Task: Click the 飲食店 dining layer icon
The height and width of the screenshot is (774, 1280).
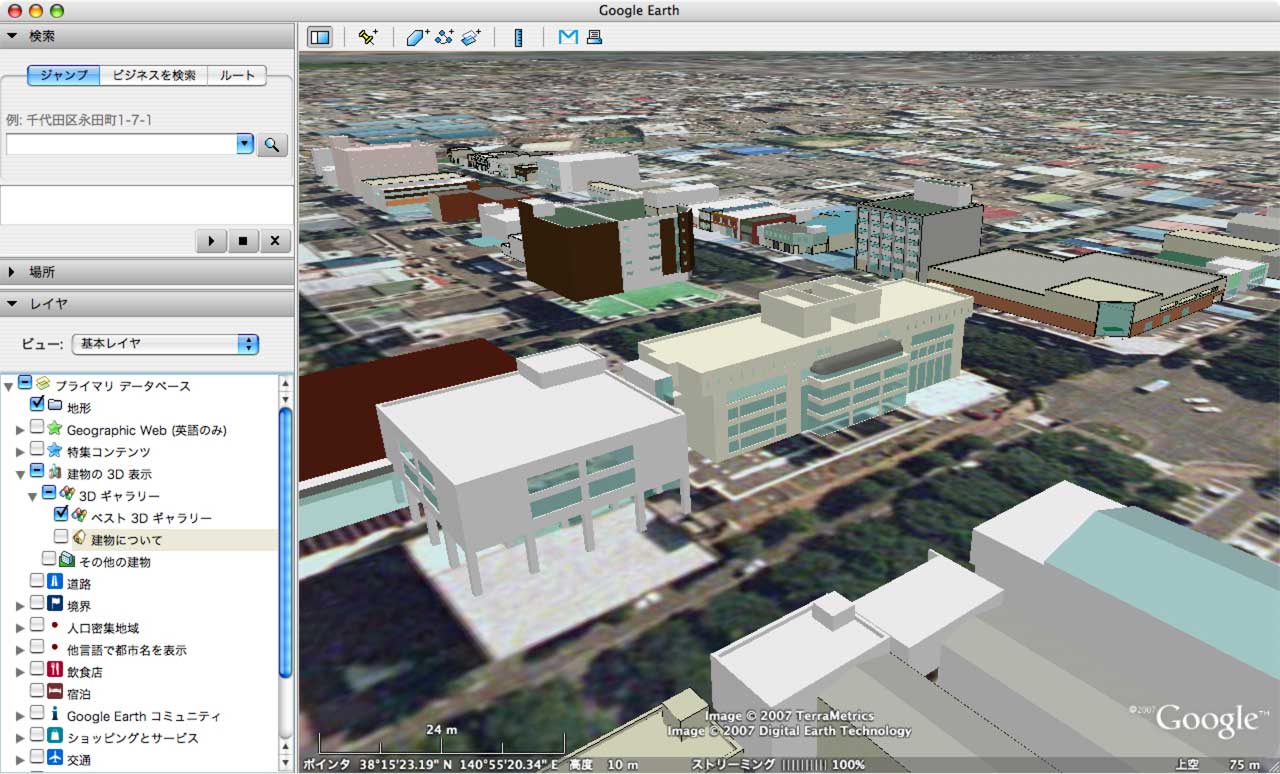Action: 54,670
